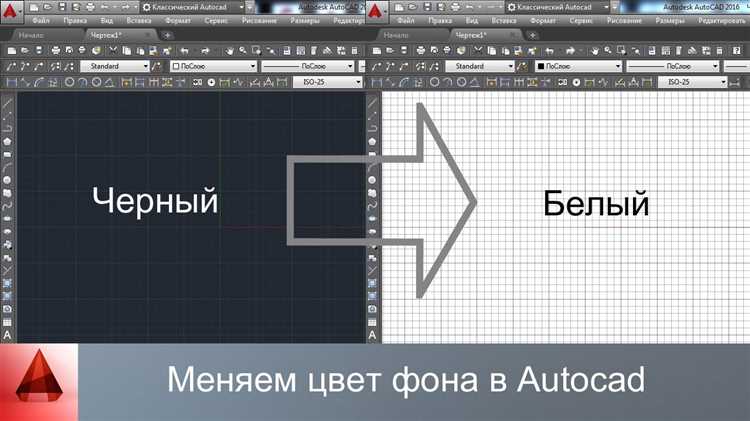Select Multiline Text 'A' tool in white-canvas window

click(x=372, y=335)
